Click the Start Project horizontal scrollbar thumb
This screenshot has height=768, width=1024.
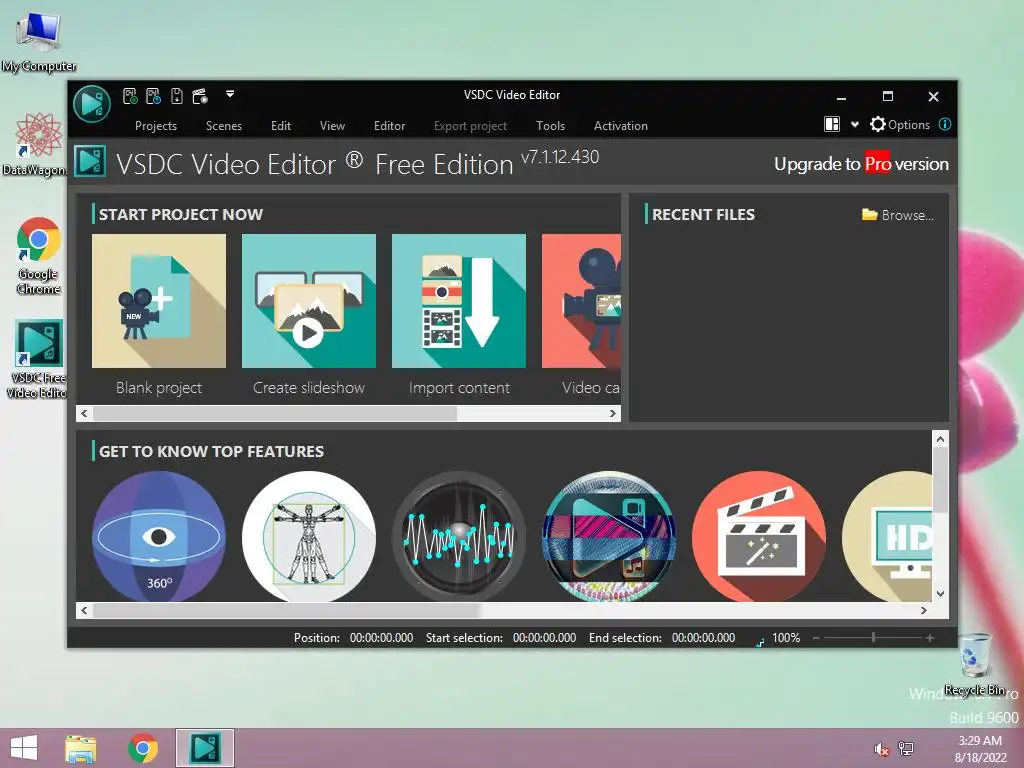(x=275, y=413)
